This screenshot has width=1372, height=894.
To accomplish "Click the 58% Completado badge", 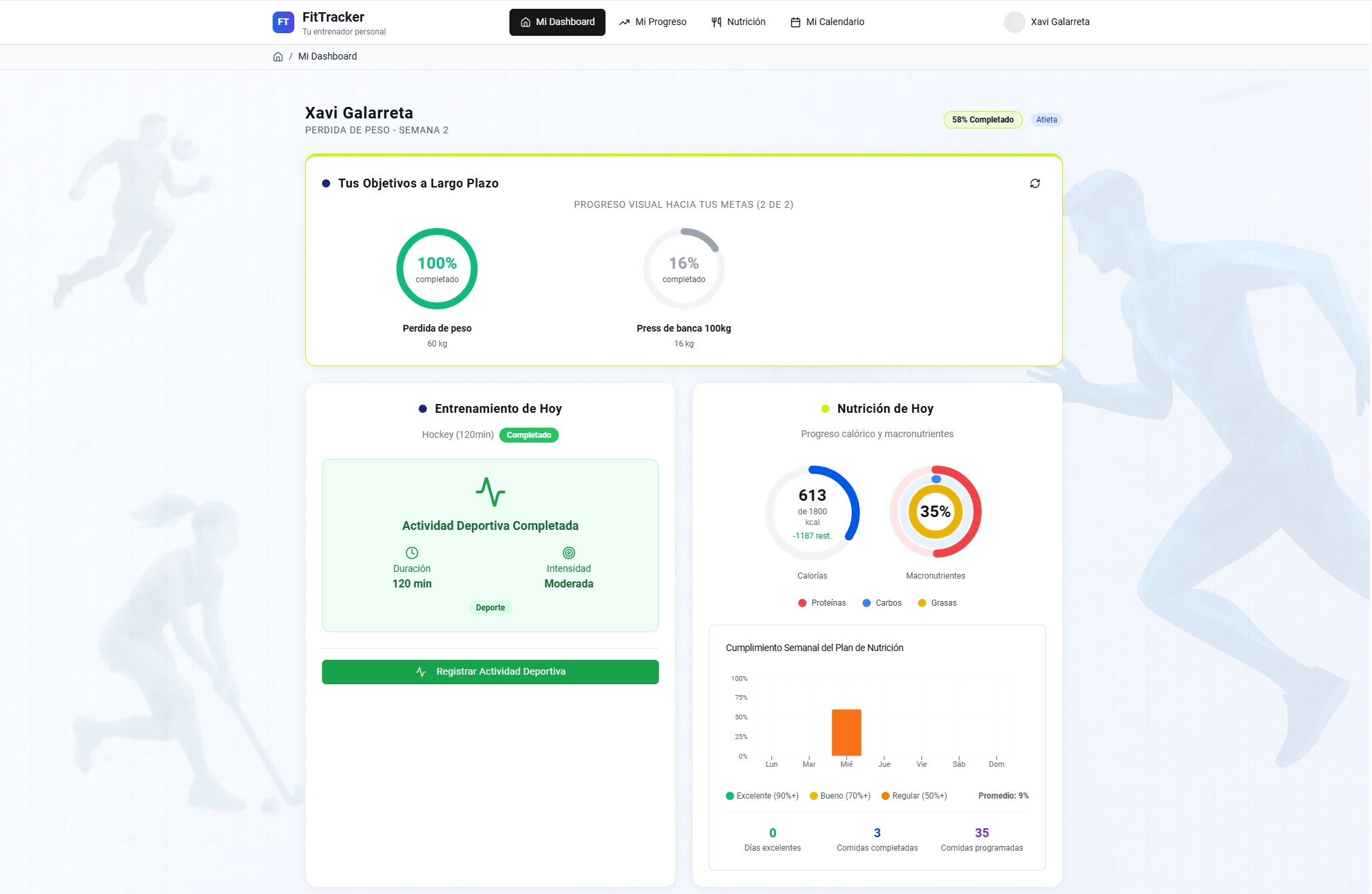I will pos(982,120).
